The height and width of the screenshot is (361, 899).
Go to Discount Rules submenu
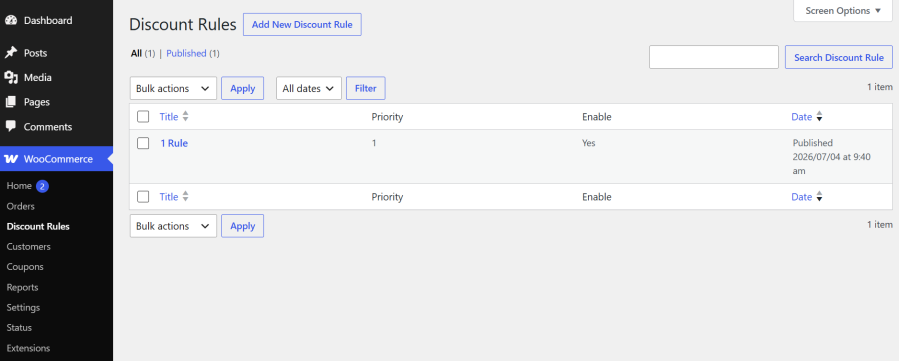38,226
